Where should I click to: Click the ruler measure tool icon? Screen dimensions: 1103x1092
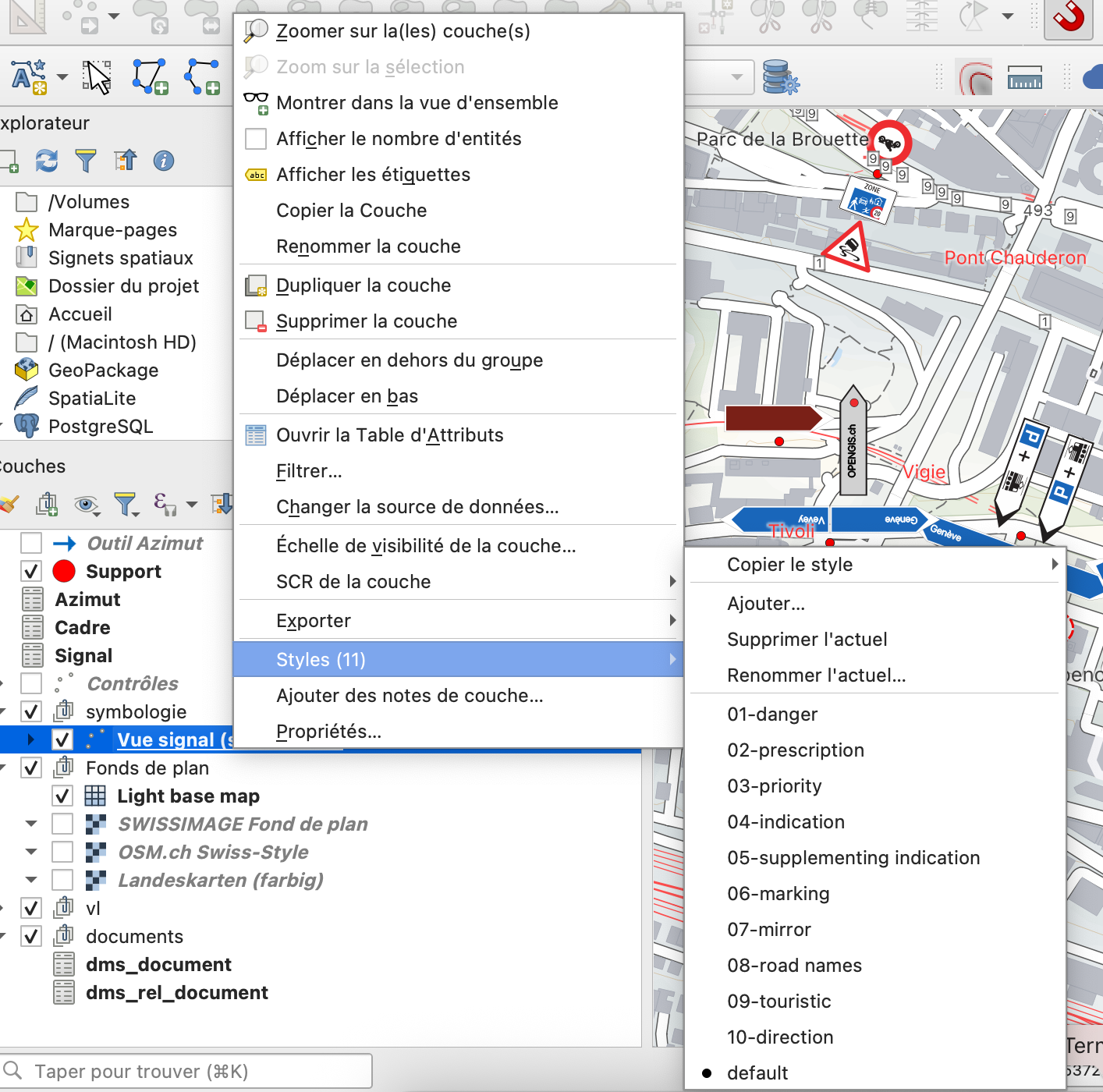1024,77
